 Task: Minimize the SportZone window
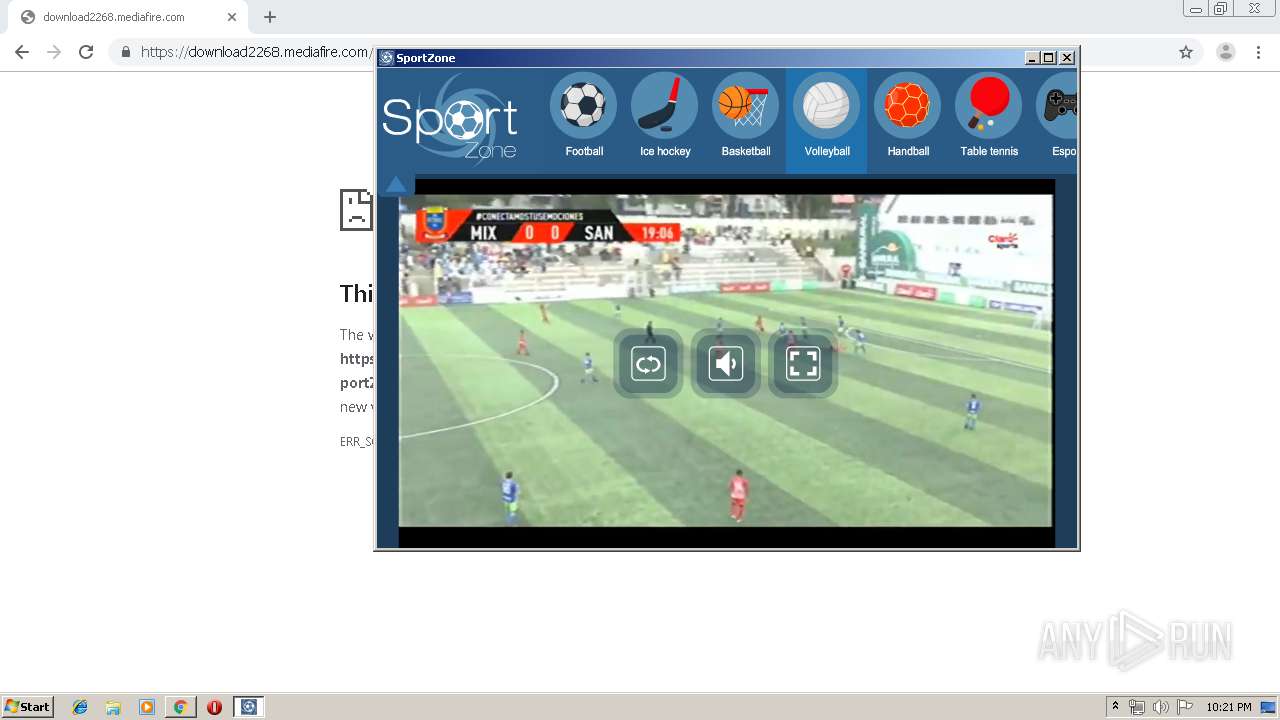(1032, 58)
